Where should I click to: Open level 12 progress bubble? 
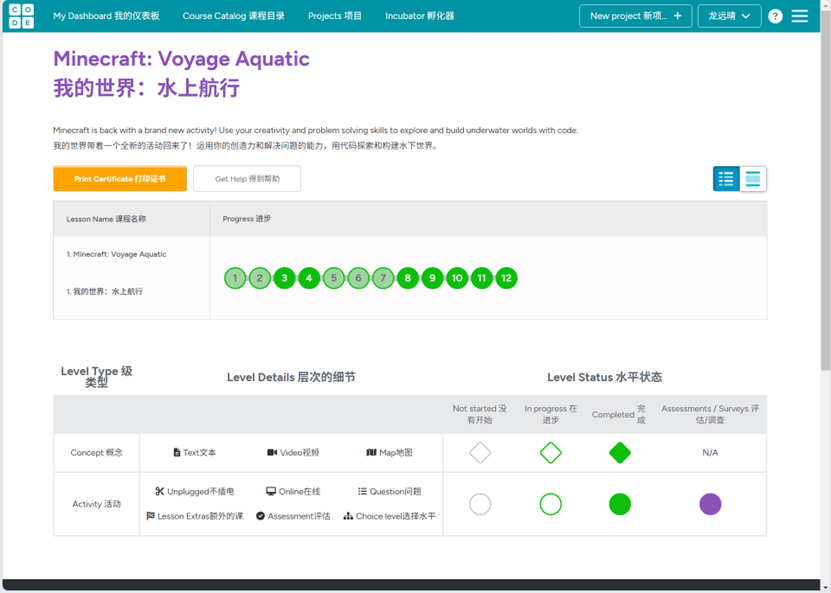pos(507,278)
